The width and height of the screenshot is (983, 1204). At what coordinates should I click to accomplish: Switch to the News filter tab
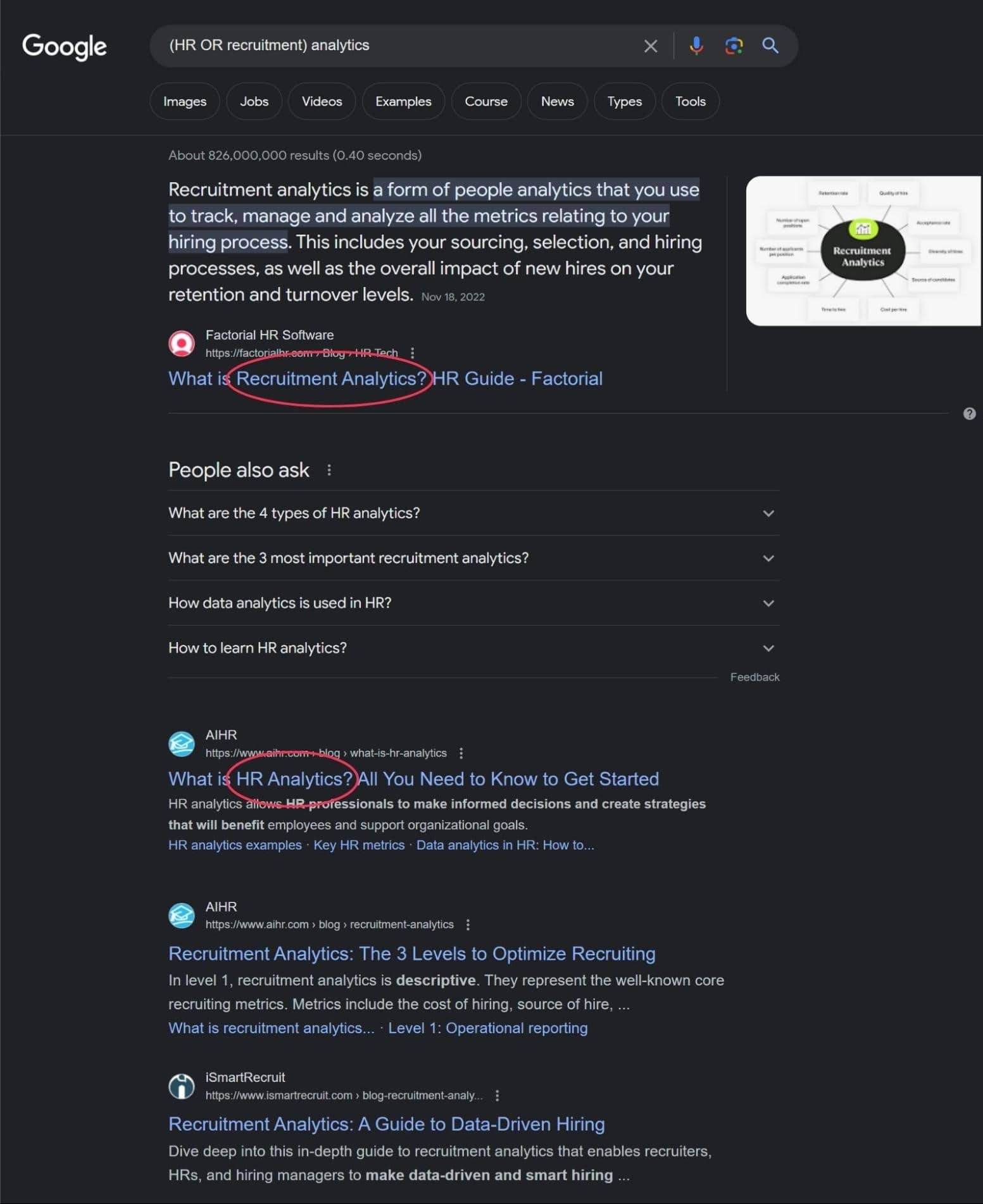(x=557, y=101)
